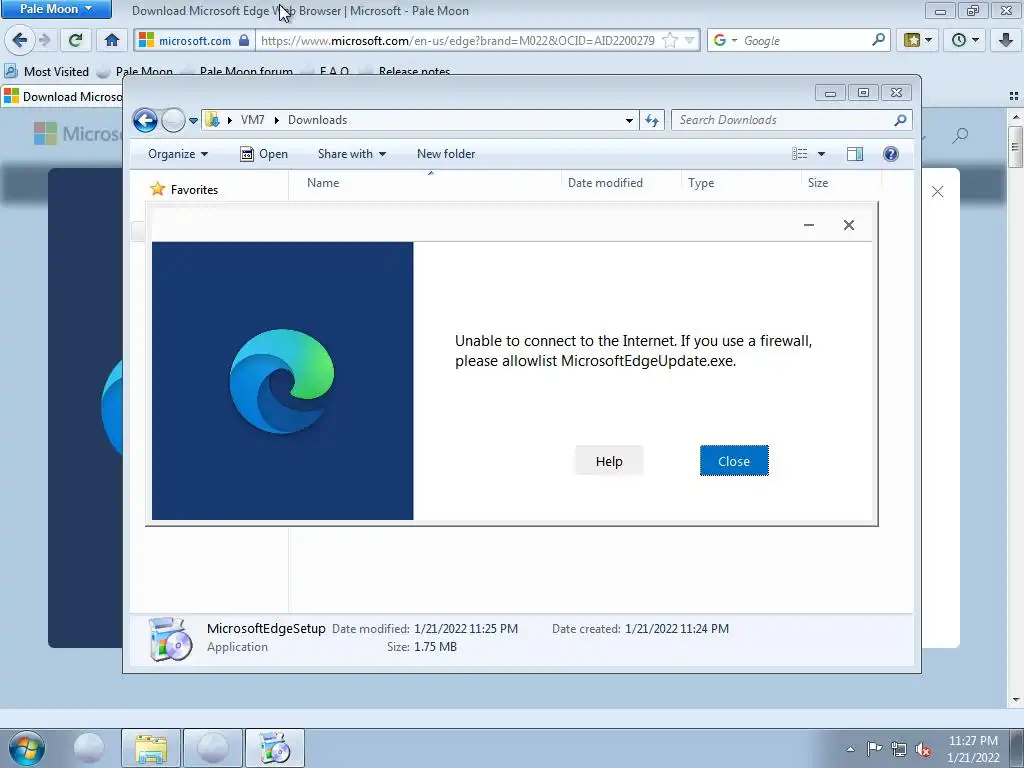Viewport: 1024px width, 768px height.
Task: Switch to the Edge installer taskbar button
Action: [x=275, y=748]
